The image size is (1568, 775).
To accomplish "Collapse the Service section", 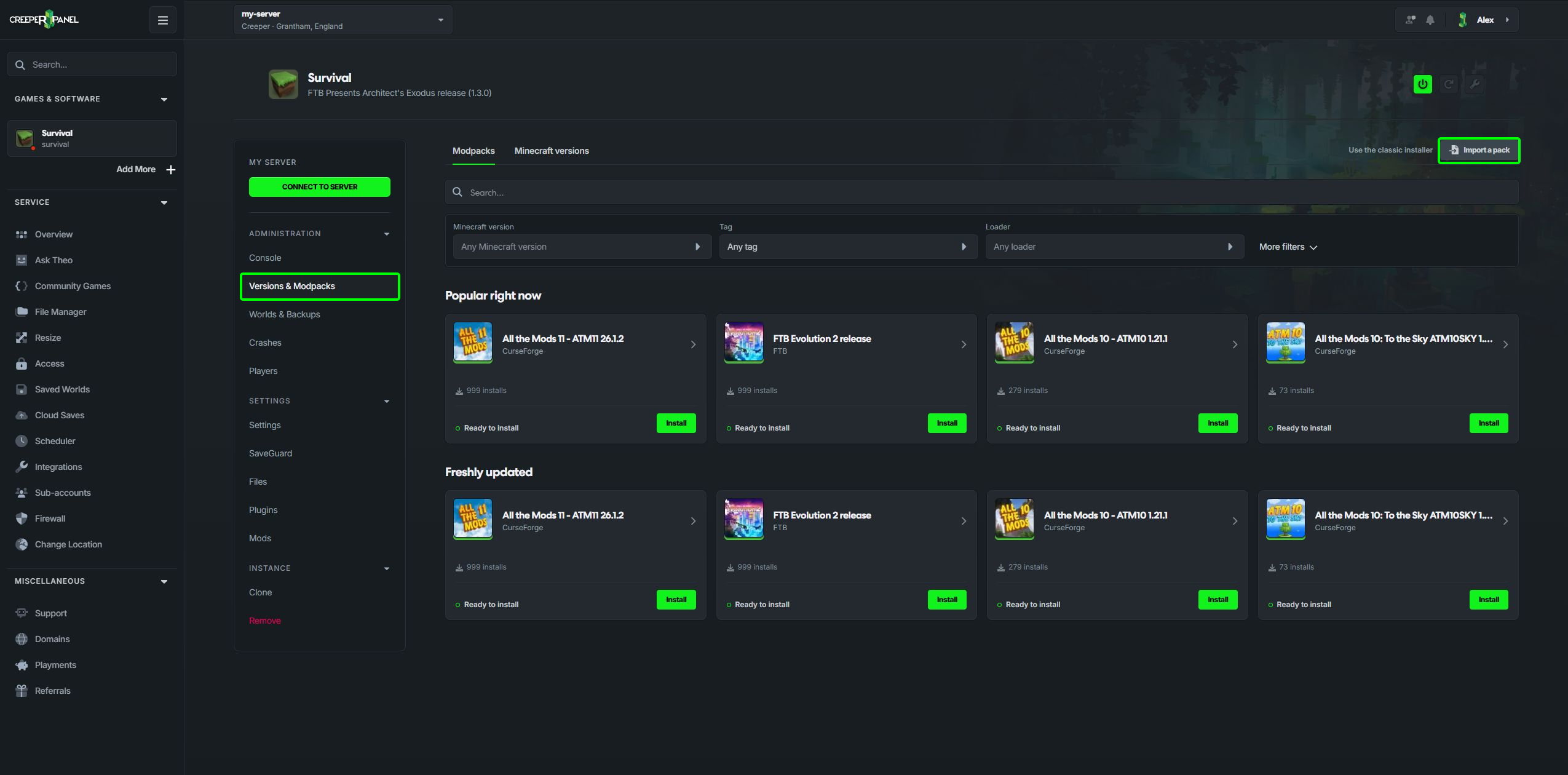I will tap(164, 202).
